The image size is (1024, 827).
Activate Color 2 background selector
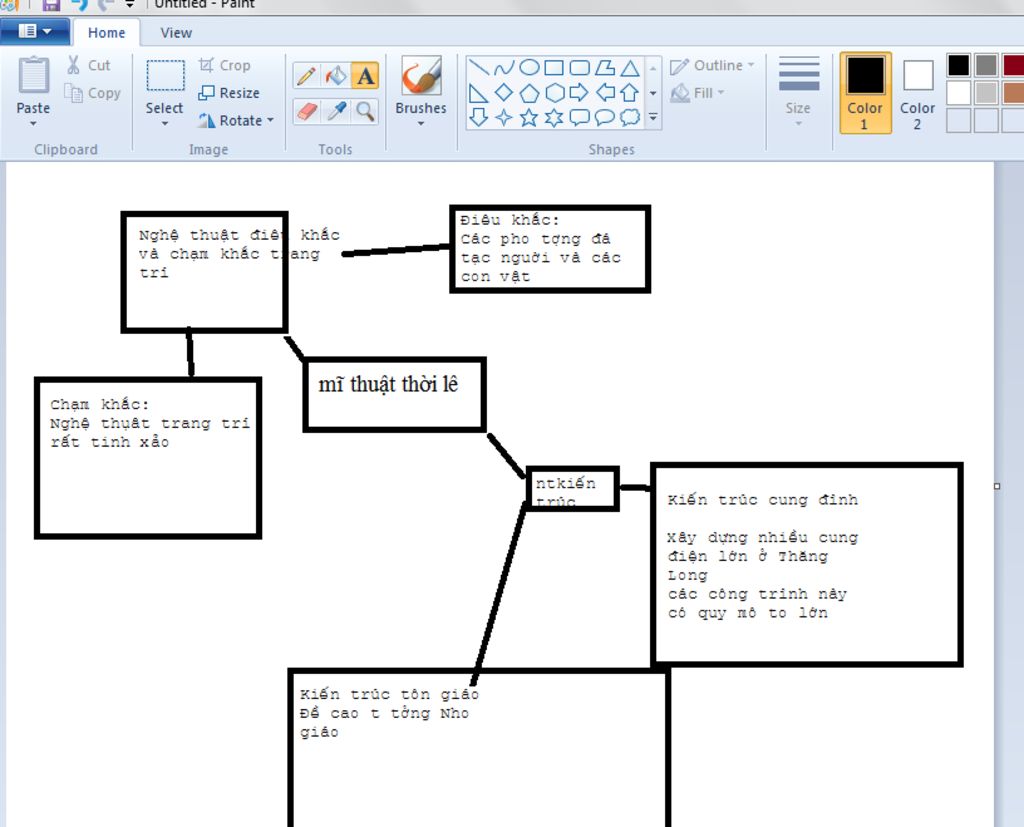point(918,93)
